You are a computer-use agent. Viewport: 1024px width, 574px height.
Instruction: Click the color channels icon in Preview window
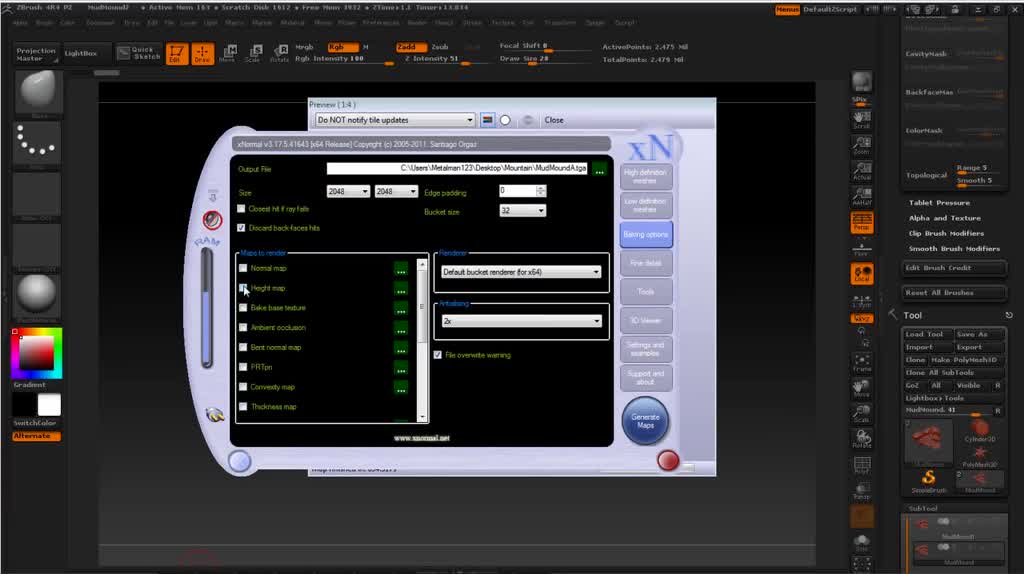(487, 120)
